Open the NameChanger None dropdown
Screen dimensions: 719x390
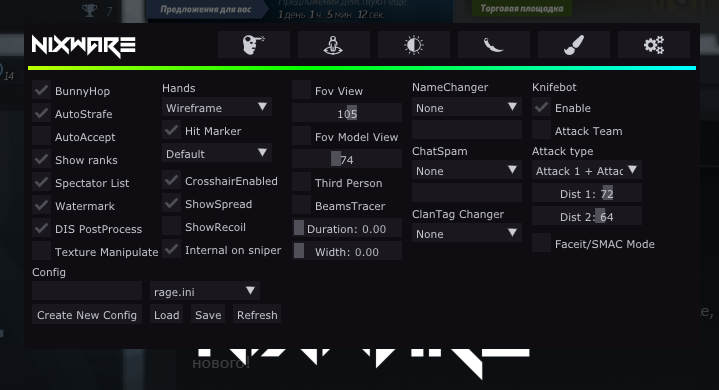(467, 107)
